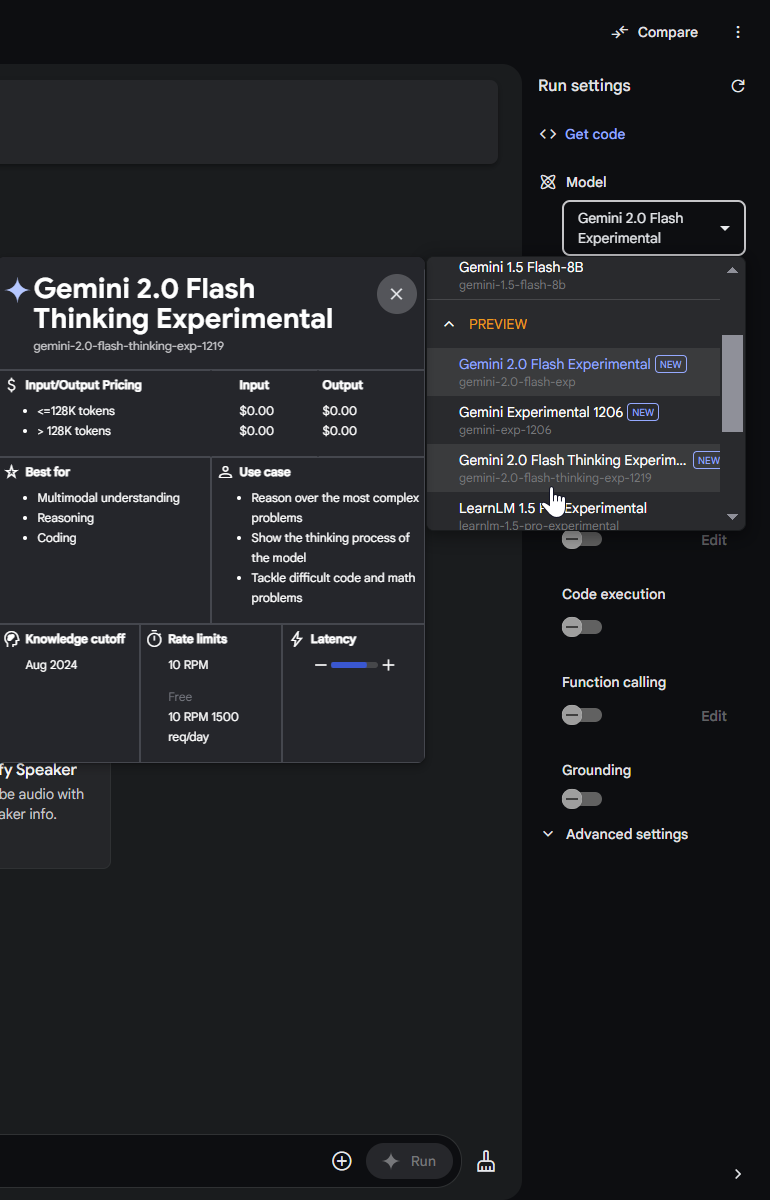Screen dimensions: 770x1200
Task: Open the three-dot more options menu
Action: 738,32
